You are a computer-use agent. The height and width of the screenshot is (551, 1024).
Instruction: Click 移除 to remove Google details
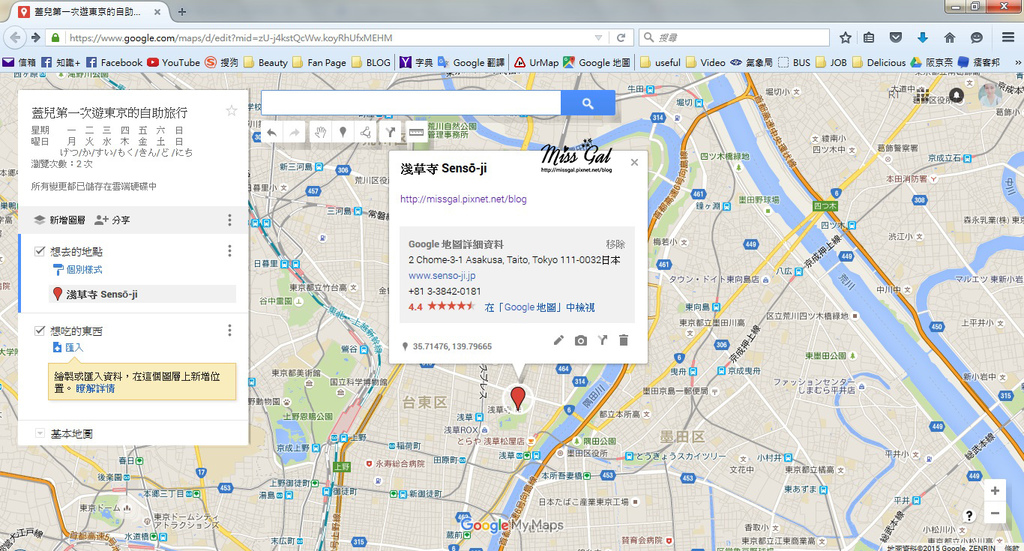tap(615, 244)
